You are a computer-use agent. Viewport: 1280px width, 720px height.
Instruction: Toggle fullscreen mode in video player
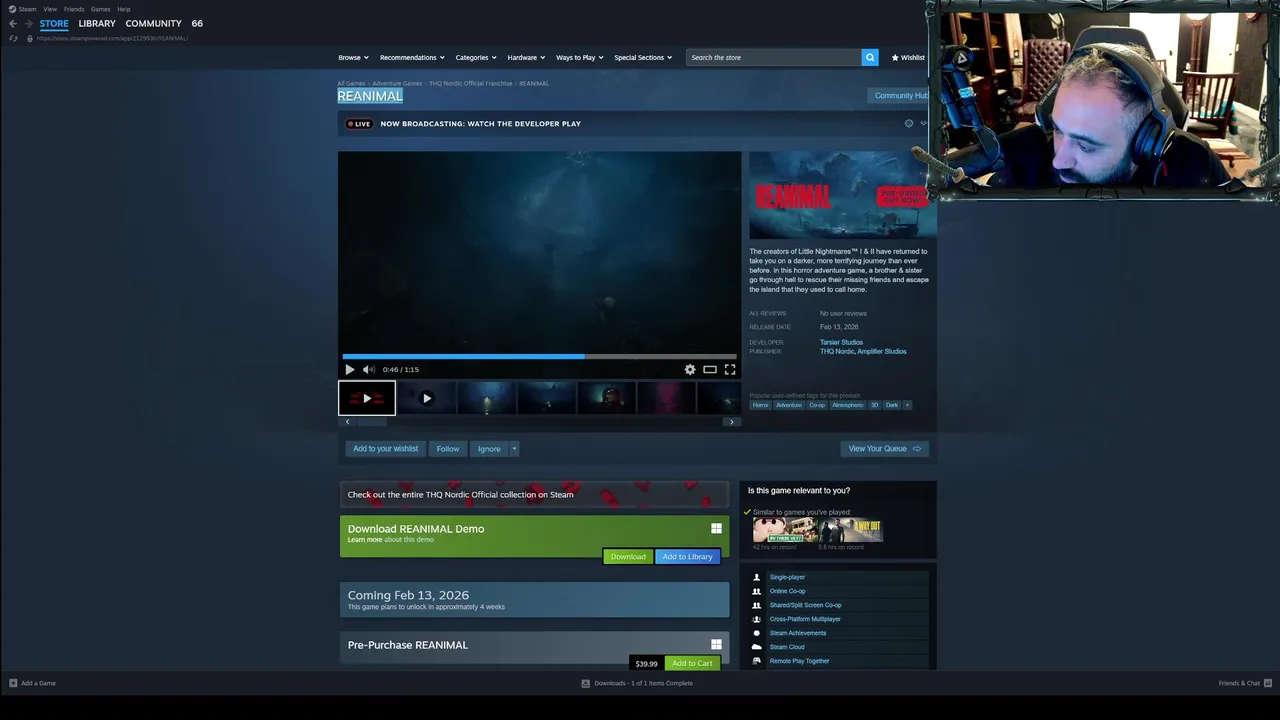coord(730,369)
